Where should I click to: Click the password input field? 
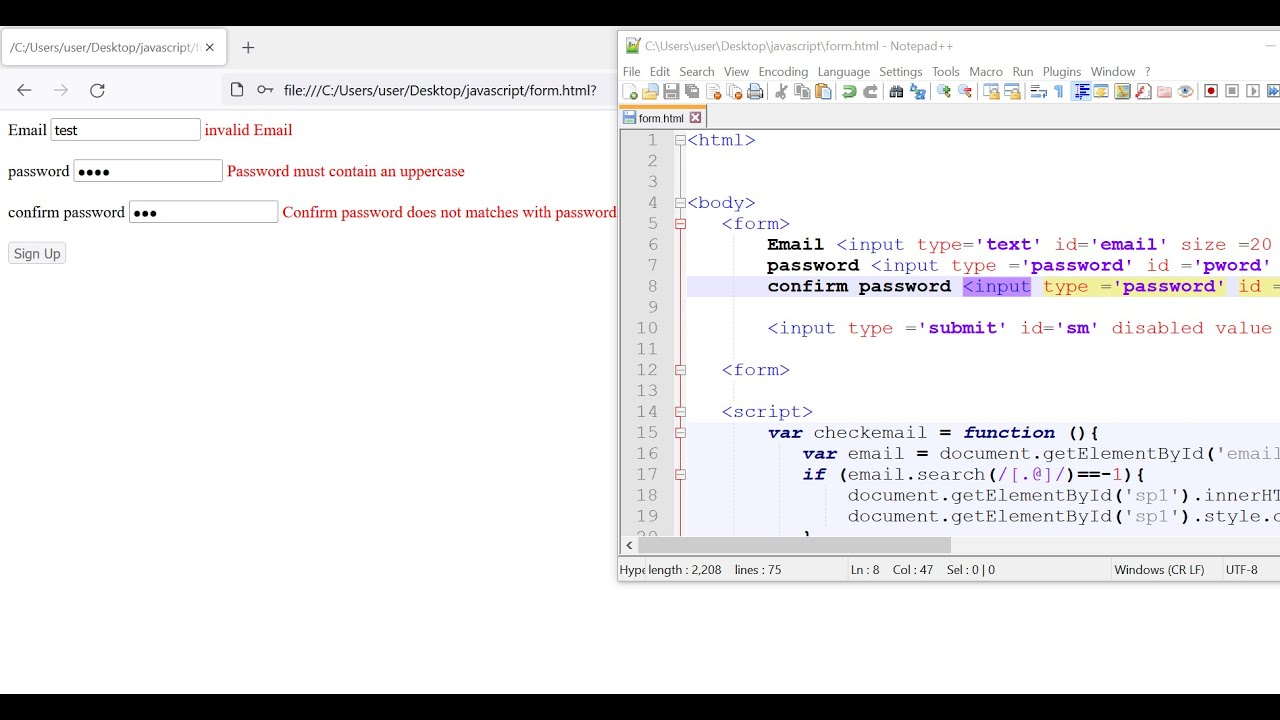coord(148,171)
